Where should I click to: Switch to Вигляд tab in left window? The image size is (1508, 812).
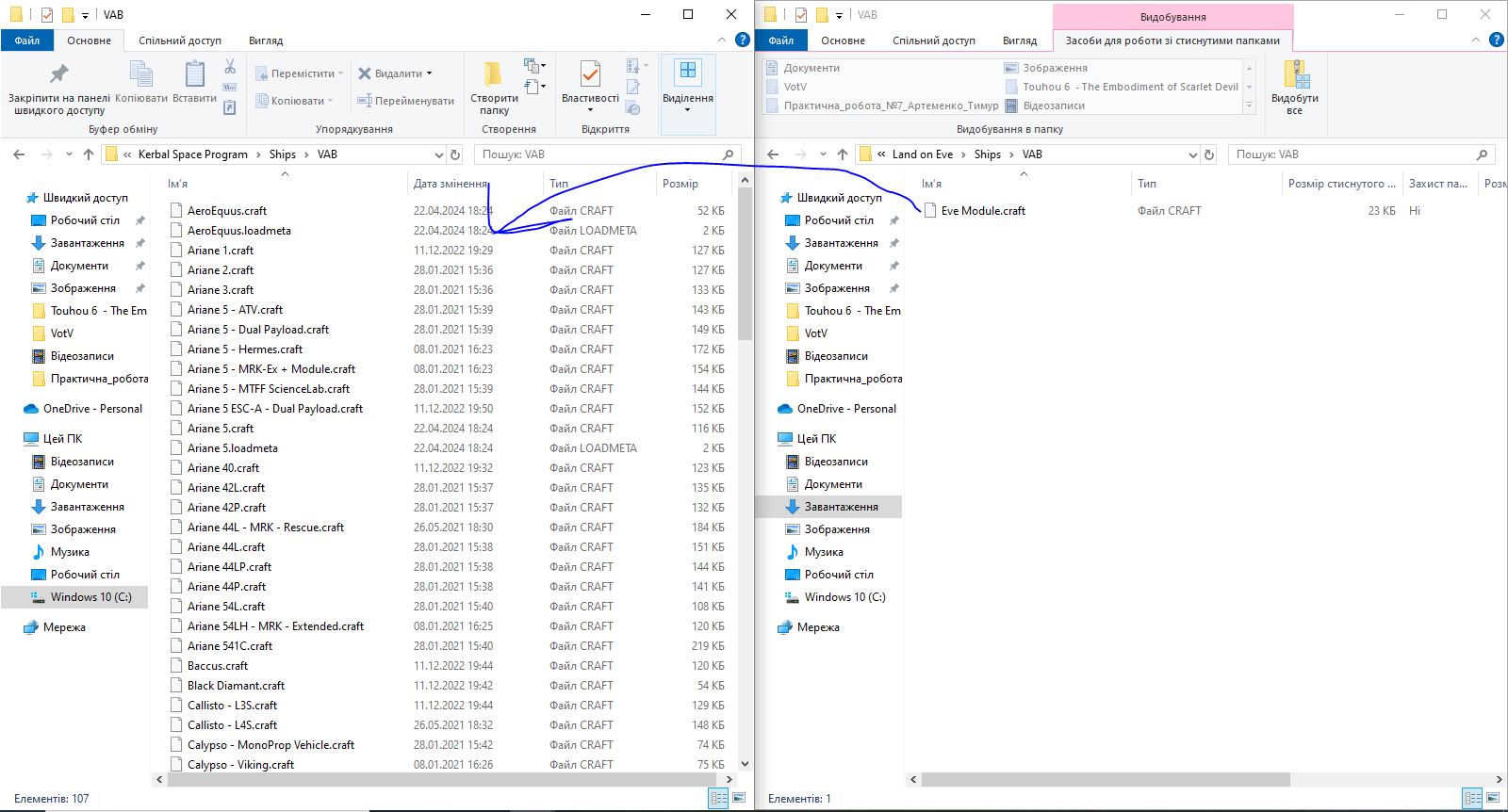coord(266,41)
